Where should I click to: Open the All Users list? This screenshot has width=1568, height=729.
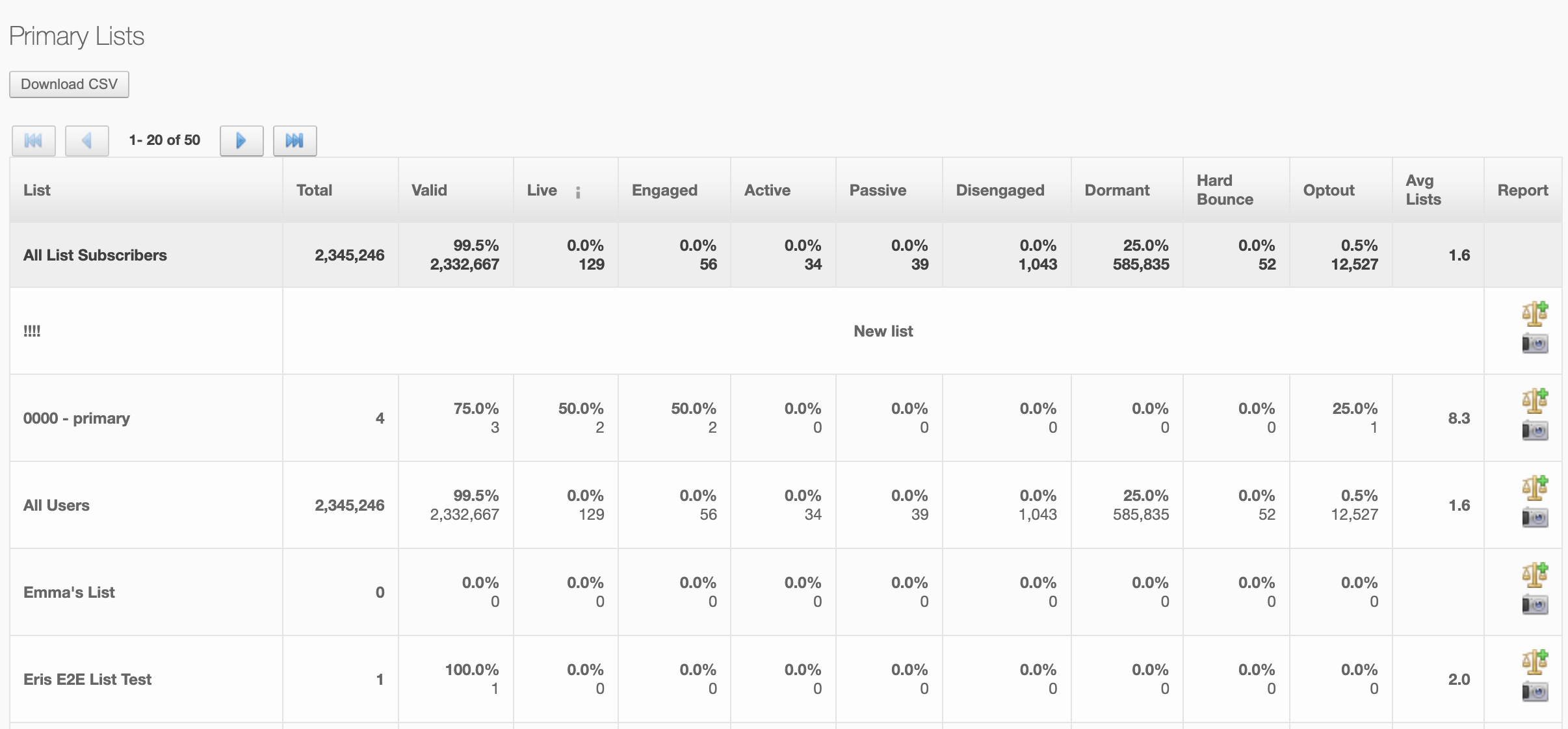[57, 505]
